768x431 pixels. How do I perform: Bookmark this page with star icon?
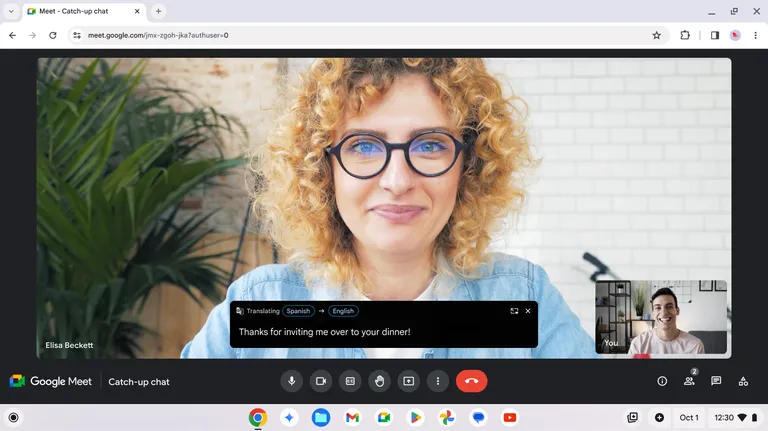656,35
